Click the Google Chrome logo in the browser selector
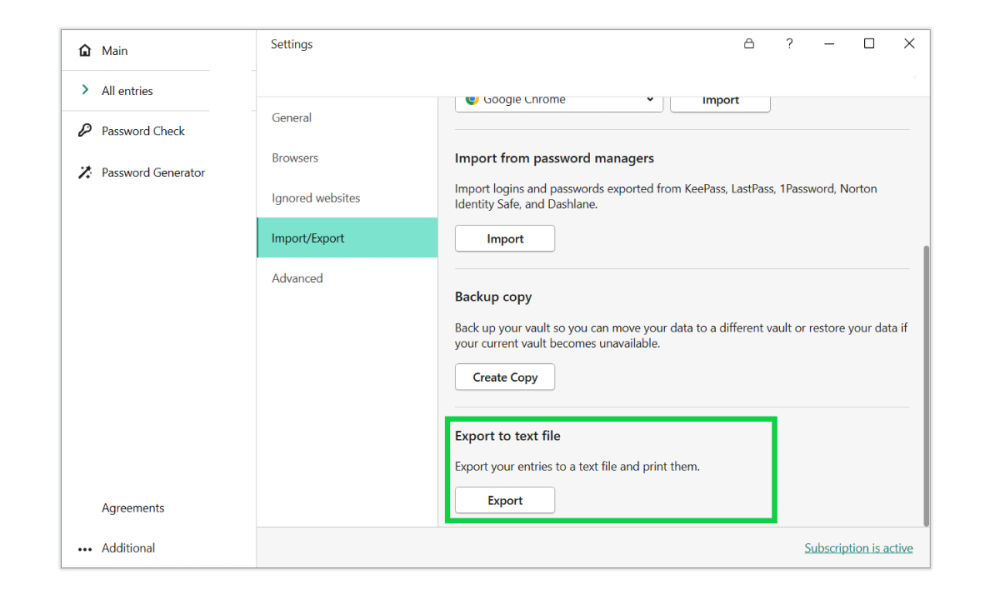The height and width of the screenshot is (605, 1000). coord(472,100)
